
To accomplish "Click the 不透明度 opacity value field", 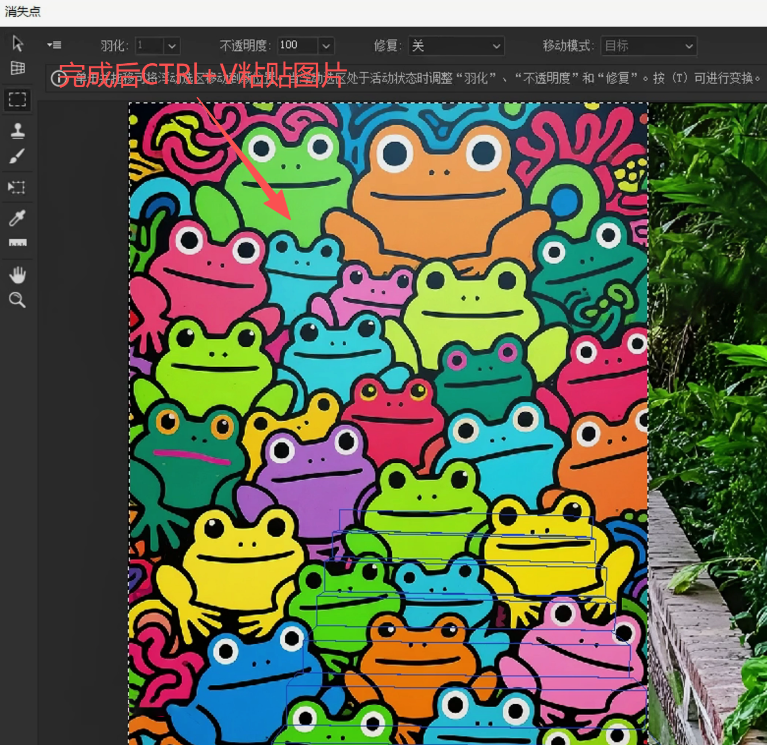I will tap(297, 46).
